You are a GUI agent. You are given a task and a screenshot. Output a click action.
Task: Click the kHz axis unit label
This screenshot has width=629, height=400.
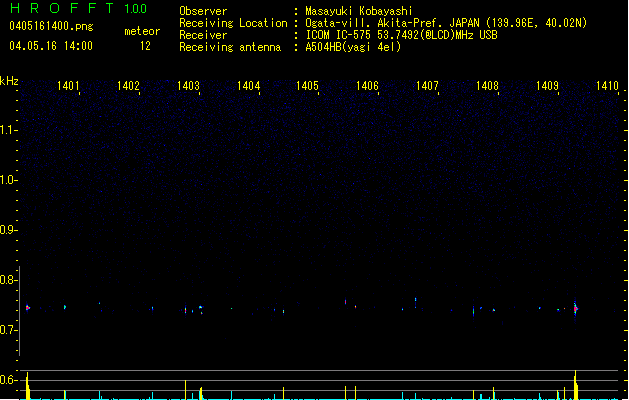pos(9,81)
